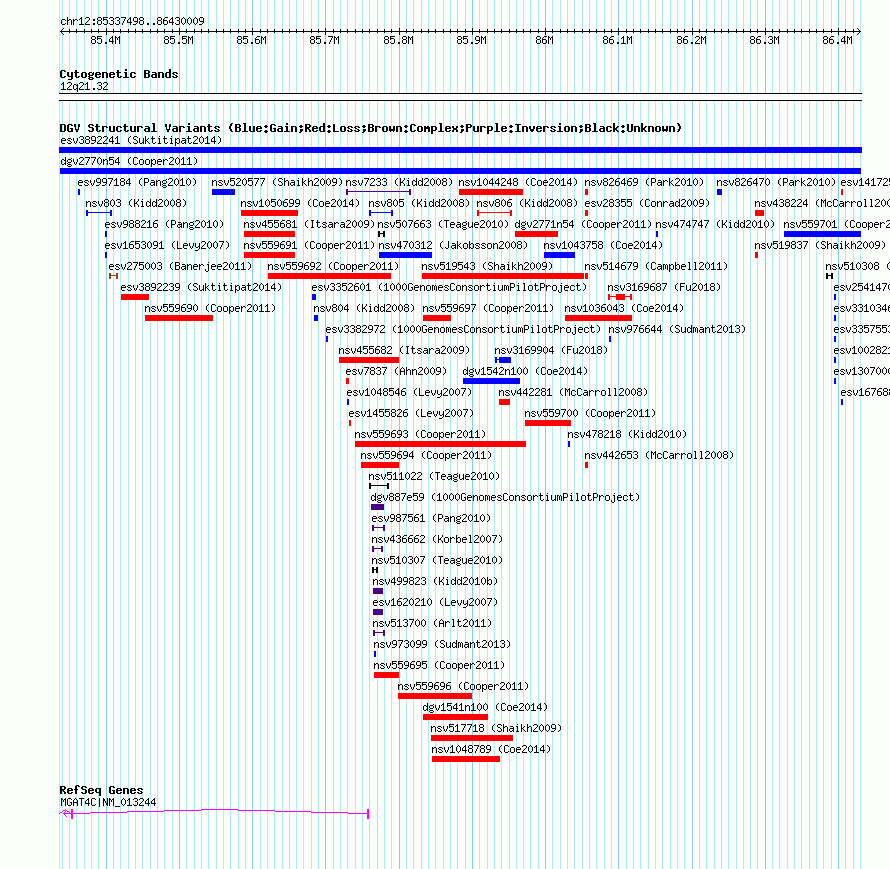Click the dgv2771n54 red loss bar
This screenshot has height=869, width=890.
pos(536,234)
